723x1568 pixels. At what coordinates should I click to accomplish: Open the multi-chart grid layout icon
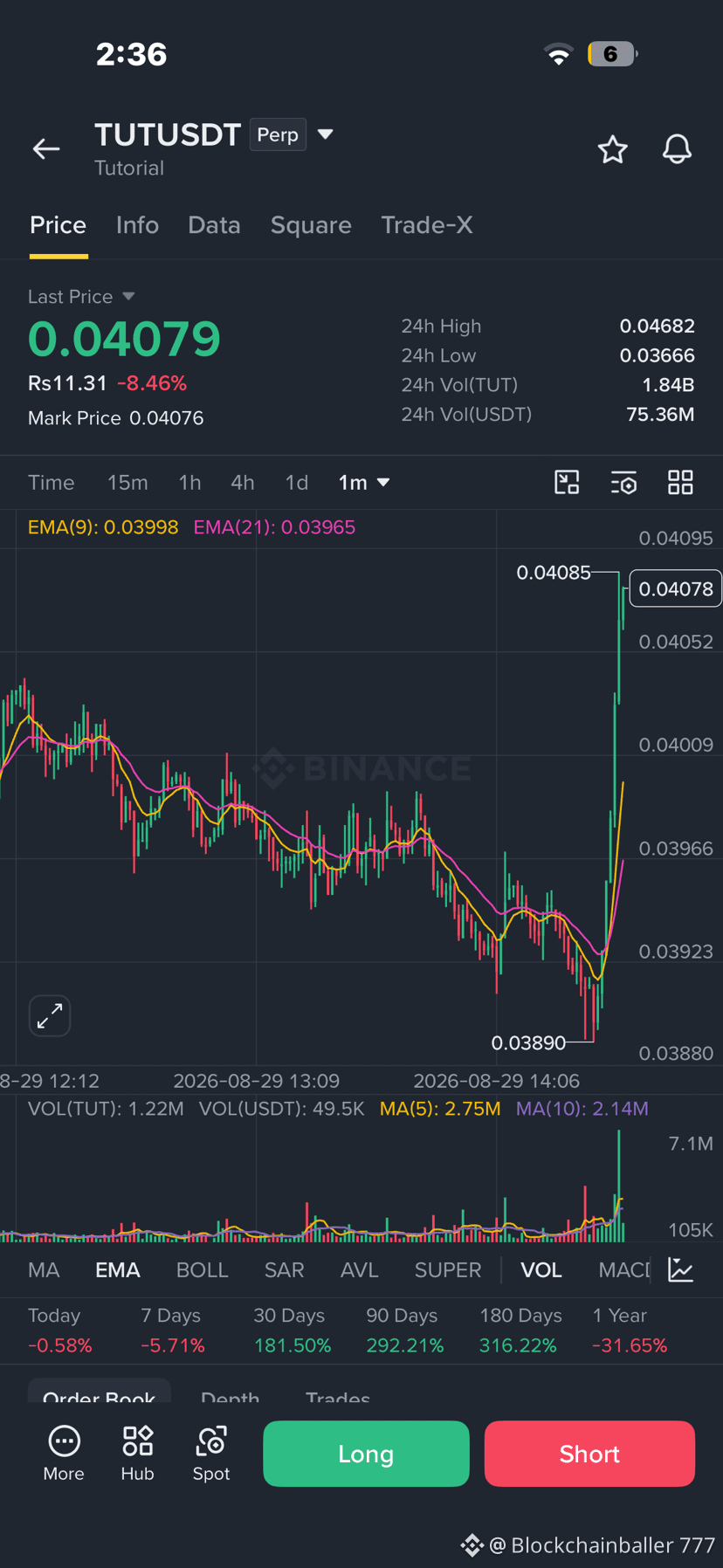pos(680,482)
